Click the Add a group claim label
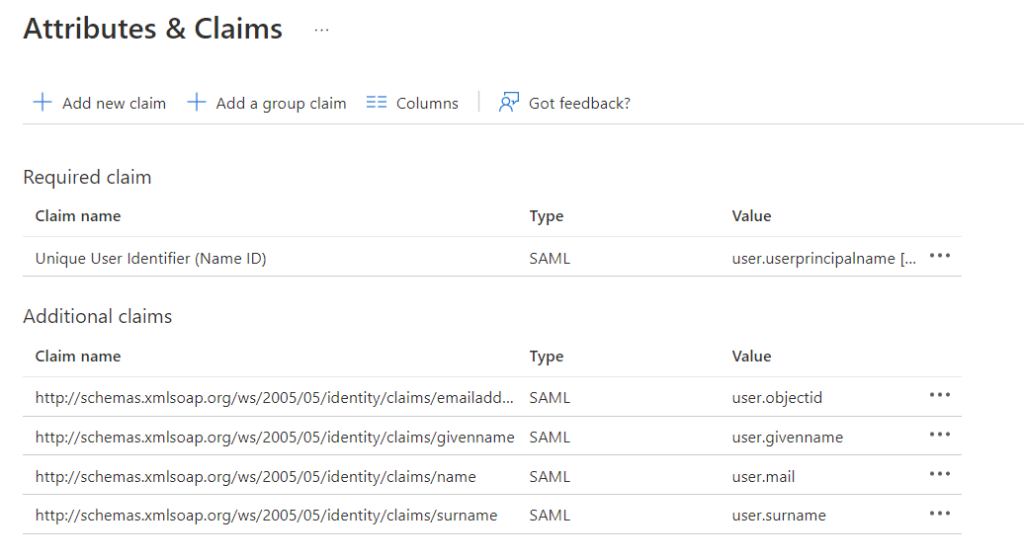This screenshot has width=1024, height=560. 281,103
